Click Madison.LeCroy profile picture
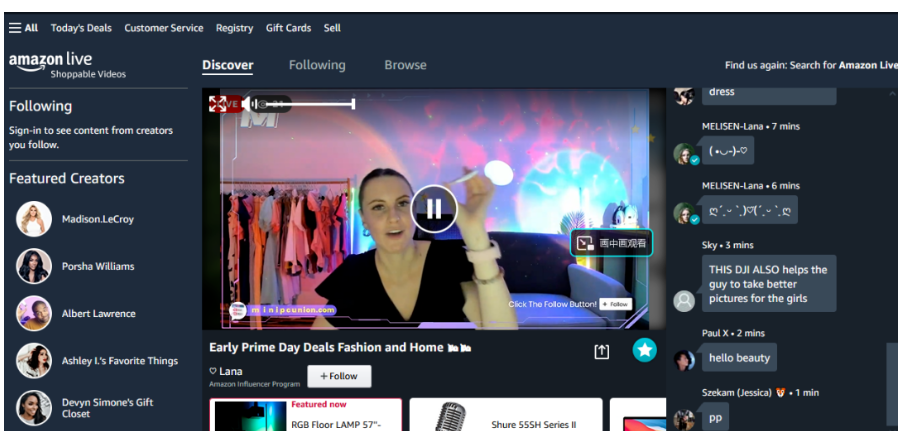Screen dimensions: 909x431 [x=34, y=219]
